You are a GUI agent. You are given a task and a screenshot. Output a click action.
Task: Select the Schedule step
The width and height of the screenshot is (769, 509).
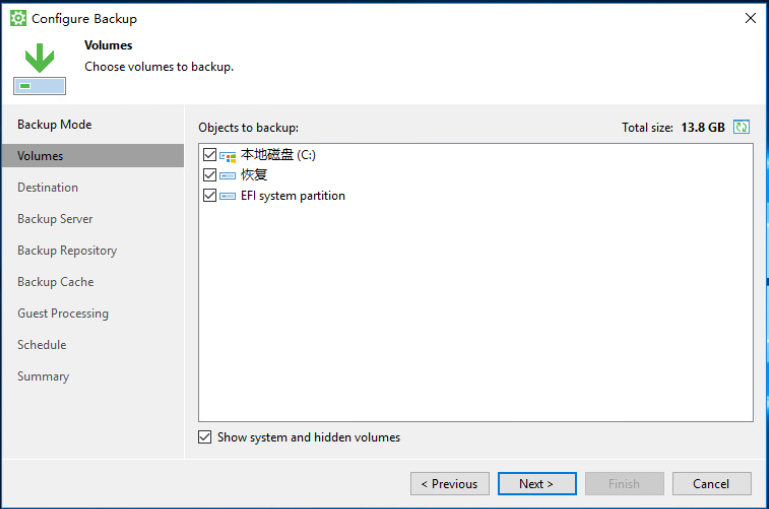(x=42, y=345)
